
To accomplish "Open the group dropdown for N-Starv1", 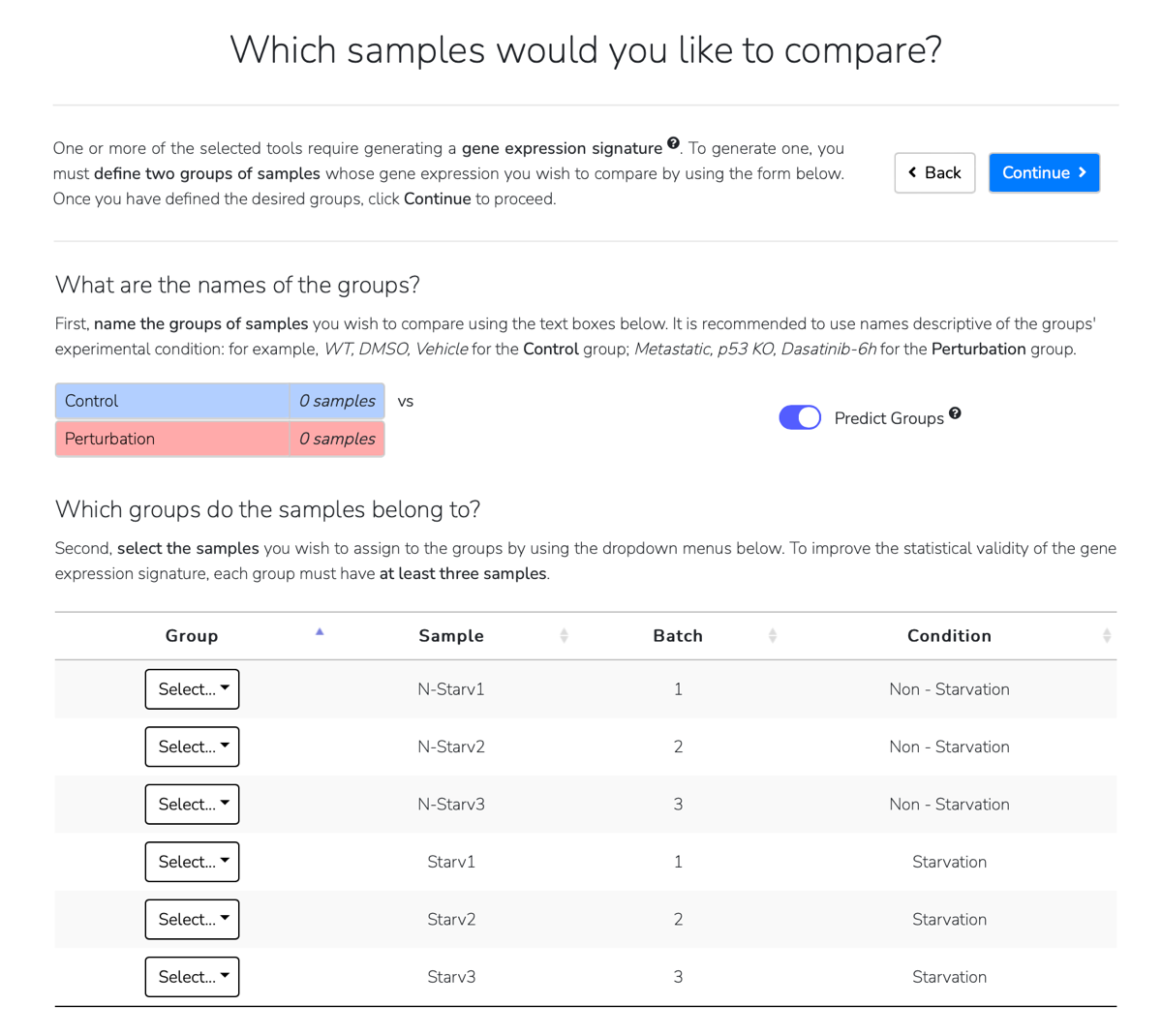I will point(192,689).
